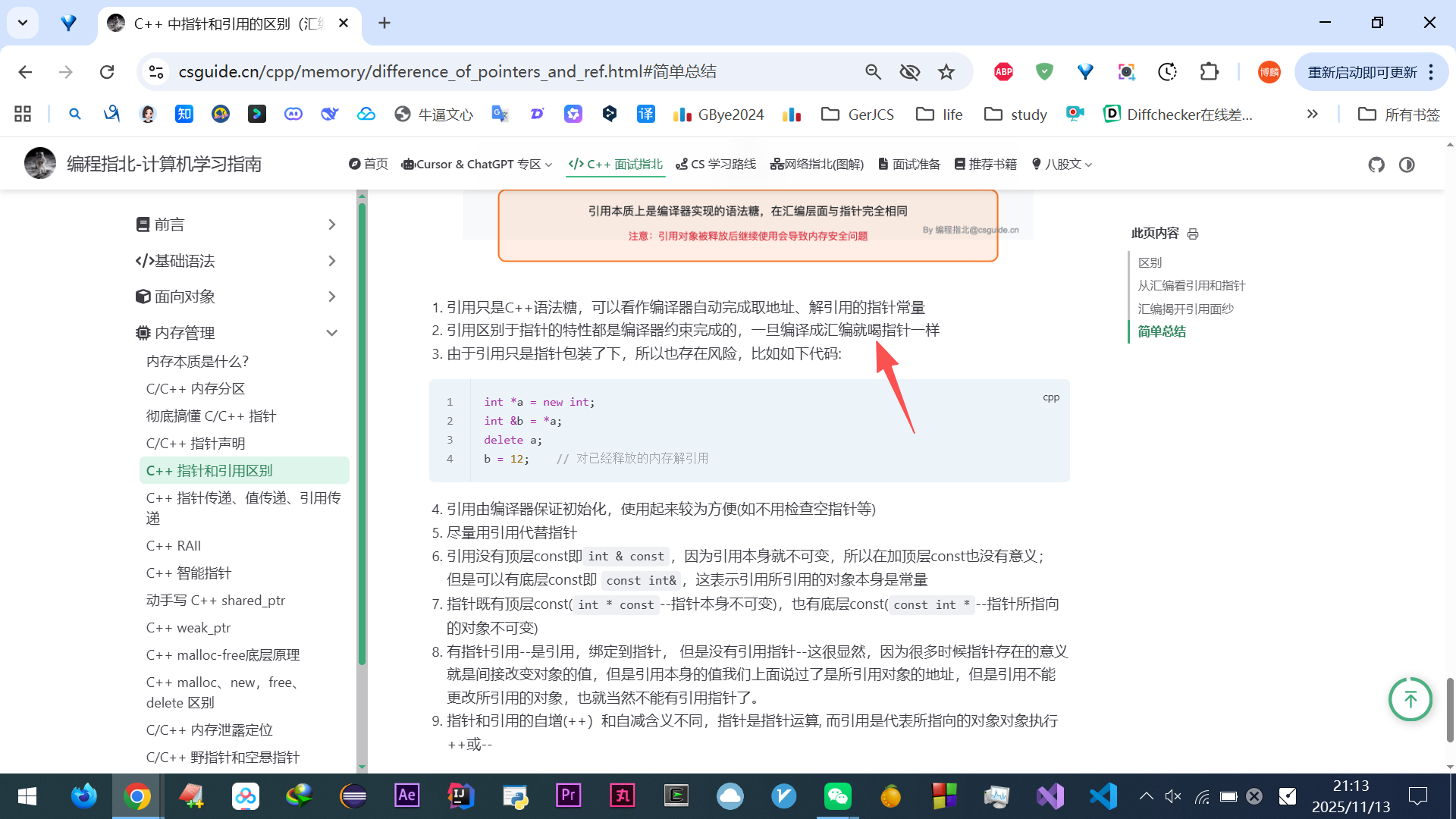Image resolution: width=1456 pixels, height=819 pixels.
Task: Open the CS 学习路线 nav item
Action: pos(715,165)
